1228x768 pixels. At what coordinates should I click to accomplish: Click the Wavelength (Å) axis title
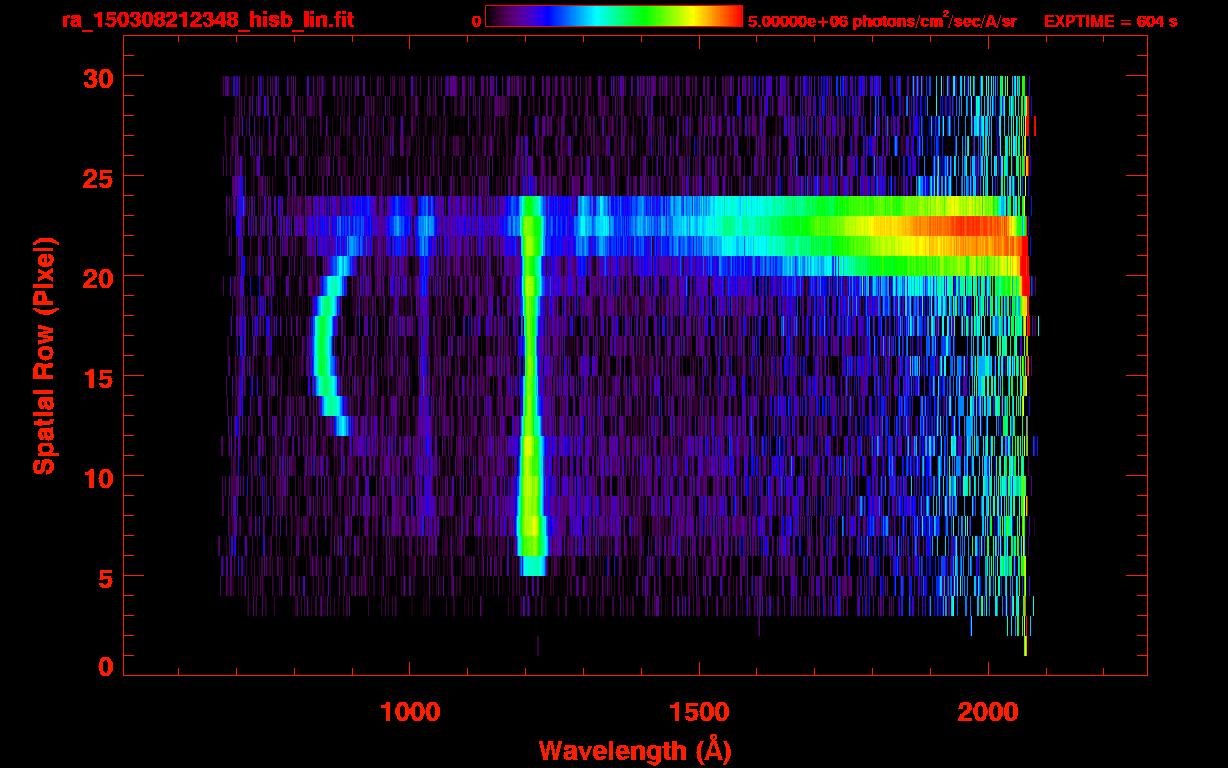pyautogui.click(x=634, y=749)
